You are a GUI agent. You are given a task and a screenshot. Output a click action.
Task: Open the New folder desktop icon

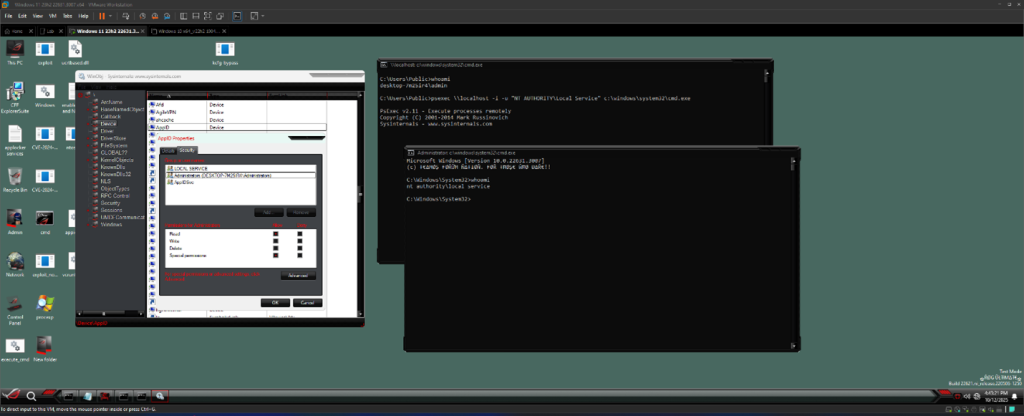(45, 347)
